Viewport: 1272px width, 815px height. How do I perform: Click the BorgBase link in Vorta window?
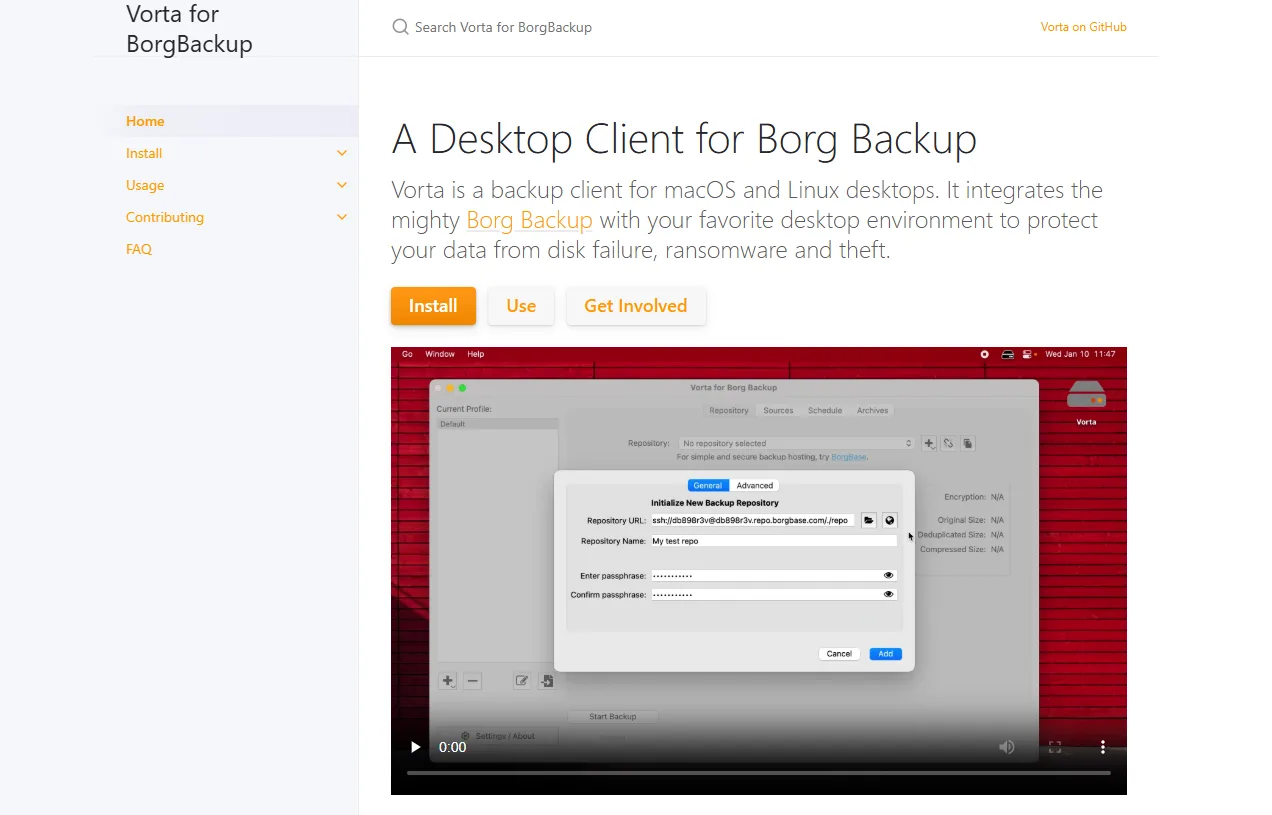849,457
